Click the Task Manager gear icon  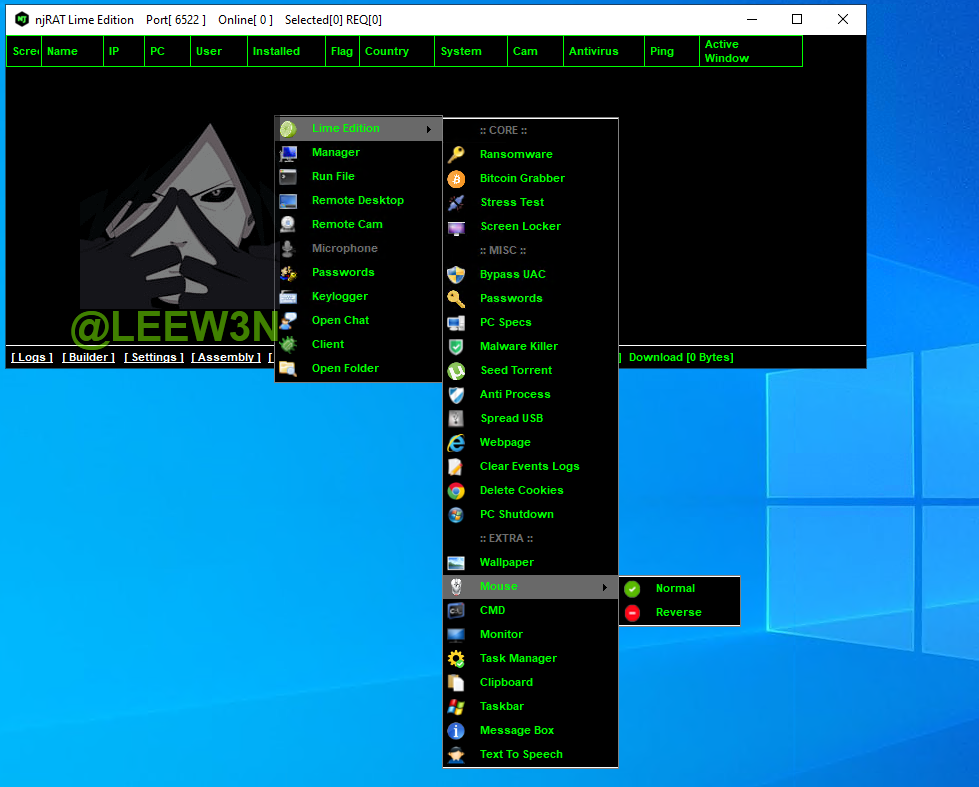[x=456, y=658]
